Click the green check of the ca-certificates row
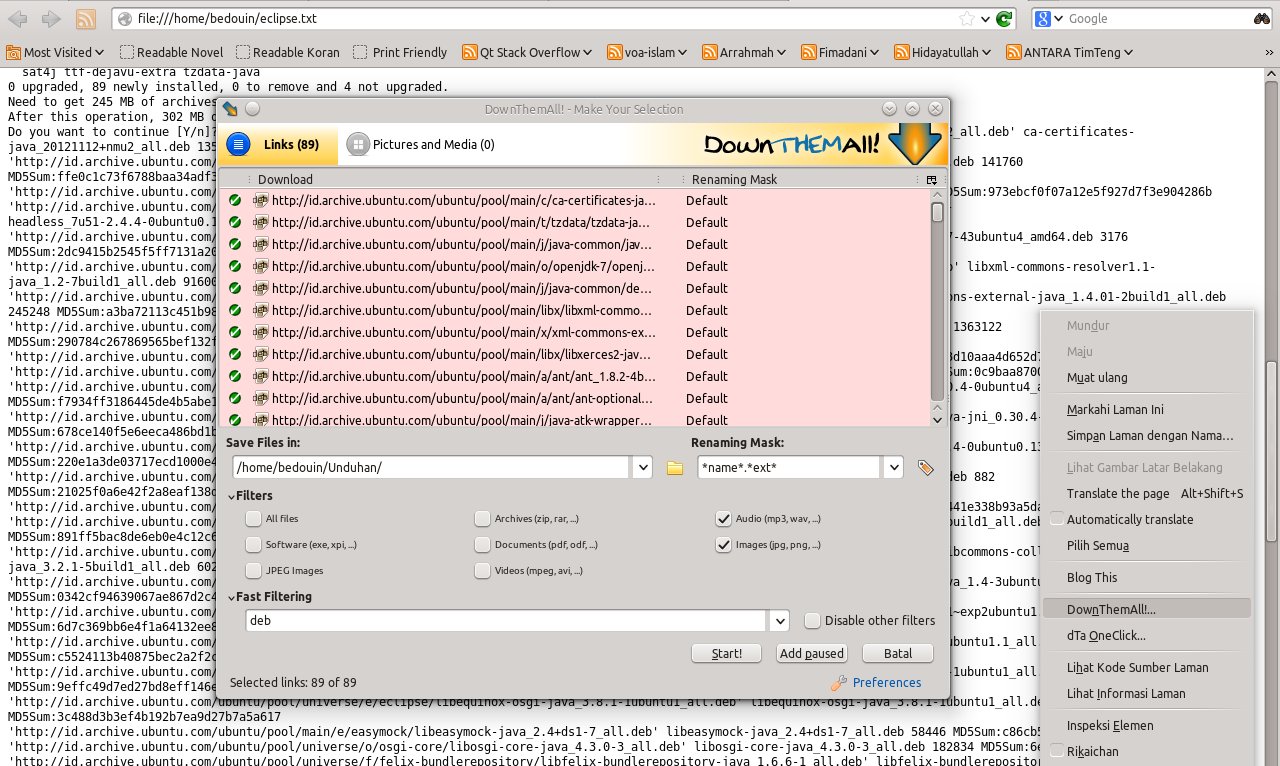Viewport: 1280px width, 766px height. (235, 200)
